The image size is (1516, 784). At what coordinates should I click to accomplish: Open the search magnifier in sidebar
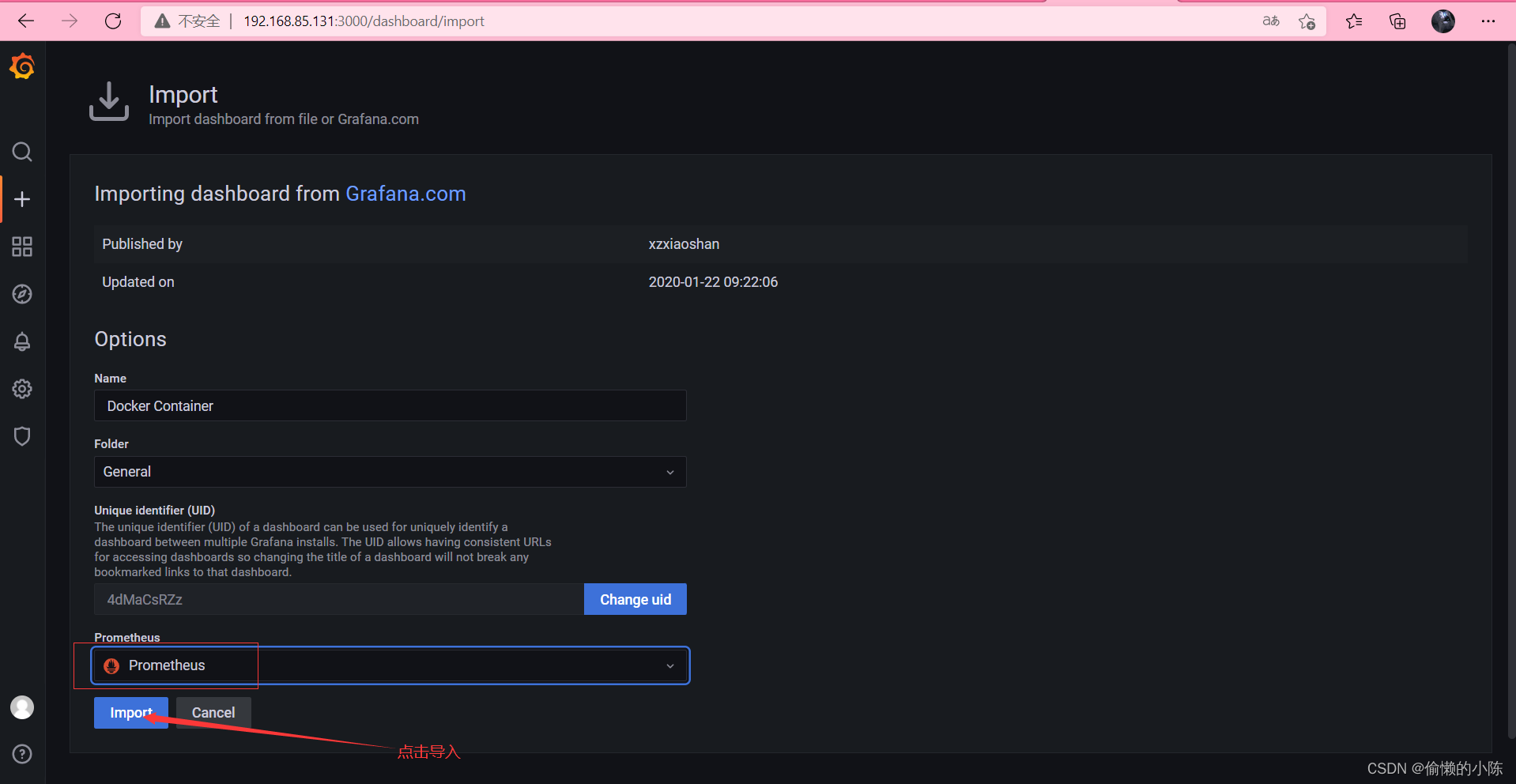(22, 152)
